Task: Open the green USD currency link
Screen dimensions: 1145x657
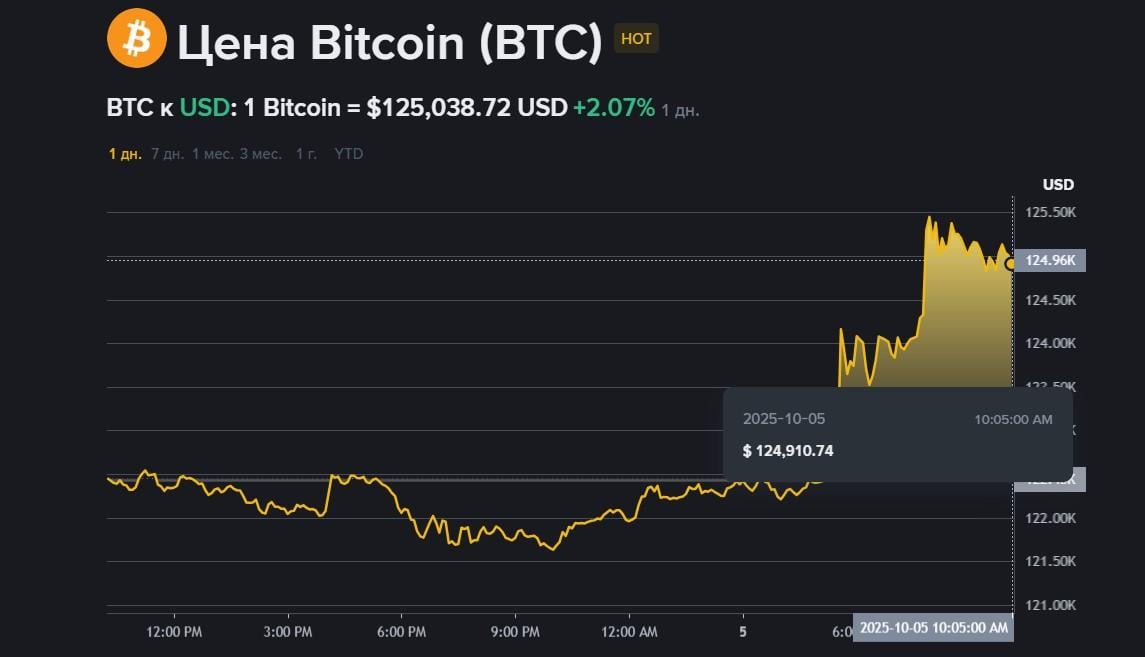Action: click(204, 108)
